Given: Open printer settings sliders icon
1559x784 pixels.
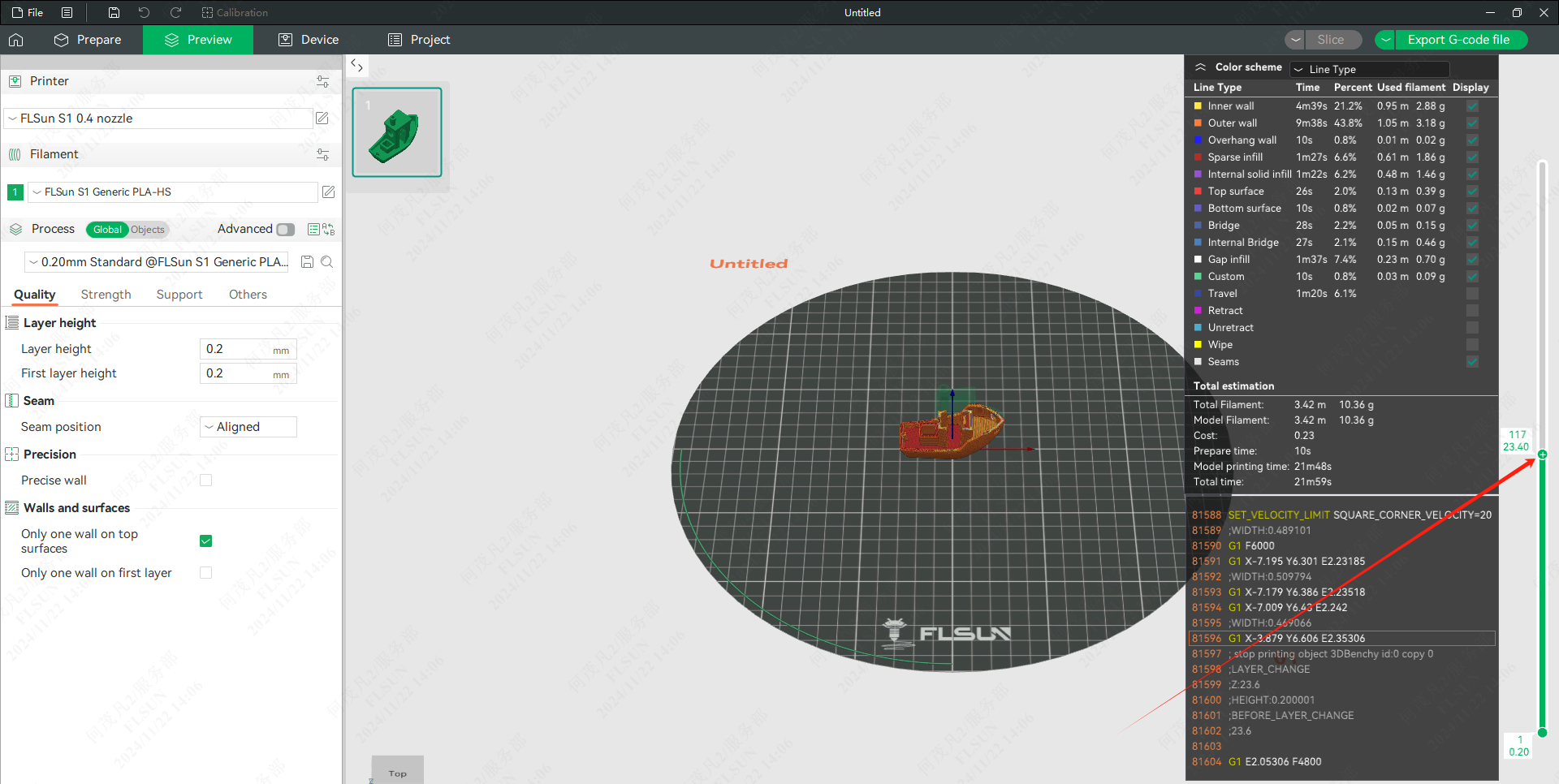Looking at the screenshot, I should [322, 81].
